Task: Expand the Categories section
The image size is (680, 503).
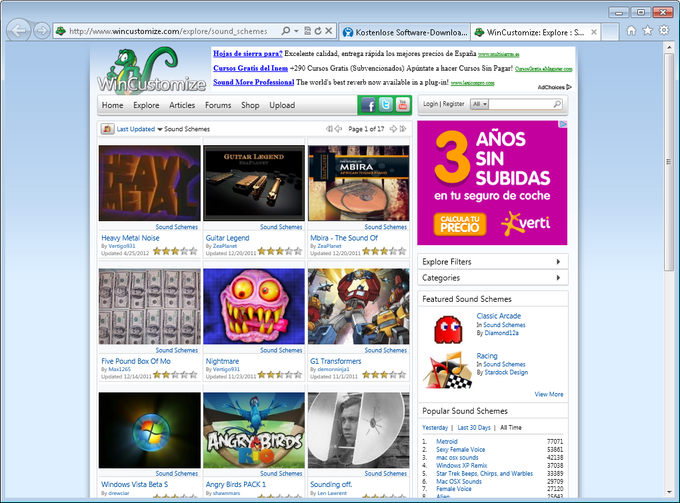Action: pyautogui.click(x=493, y=278)
